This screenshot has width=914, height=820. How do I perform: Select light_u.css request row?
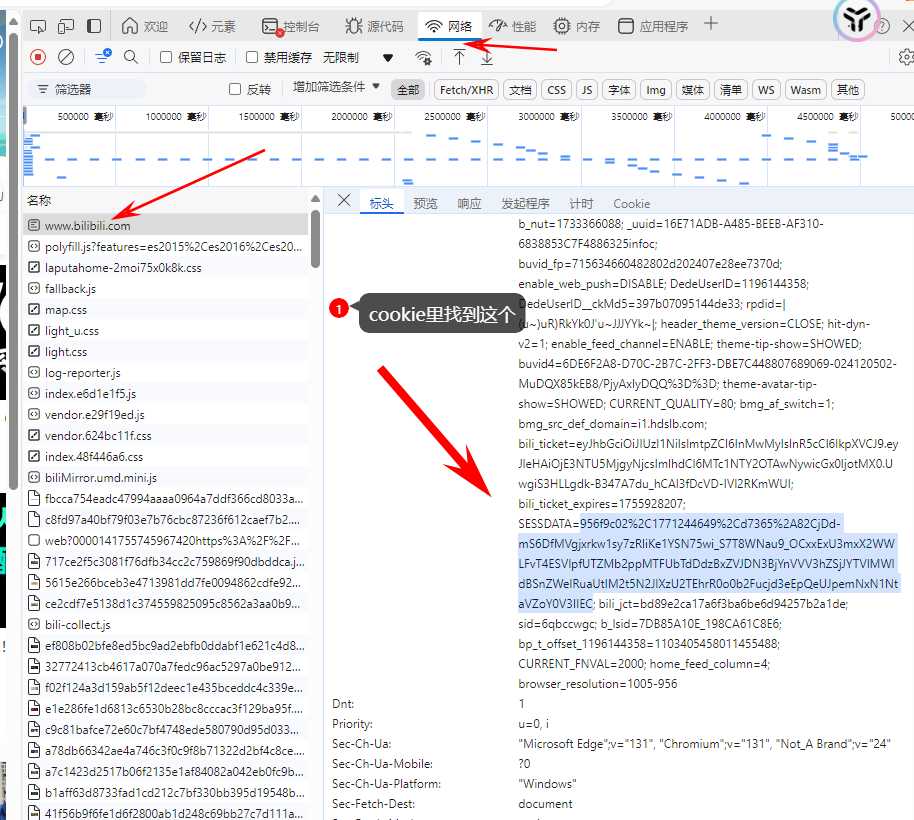pyautogui.click(x=166, y=330)
